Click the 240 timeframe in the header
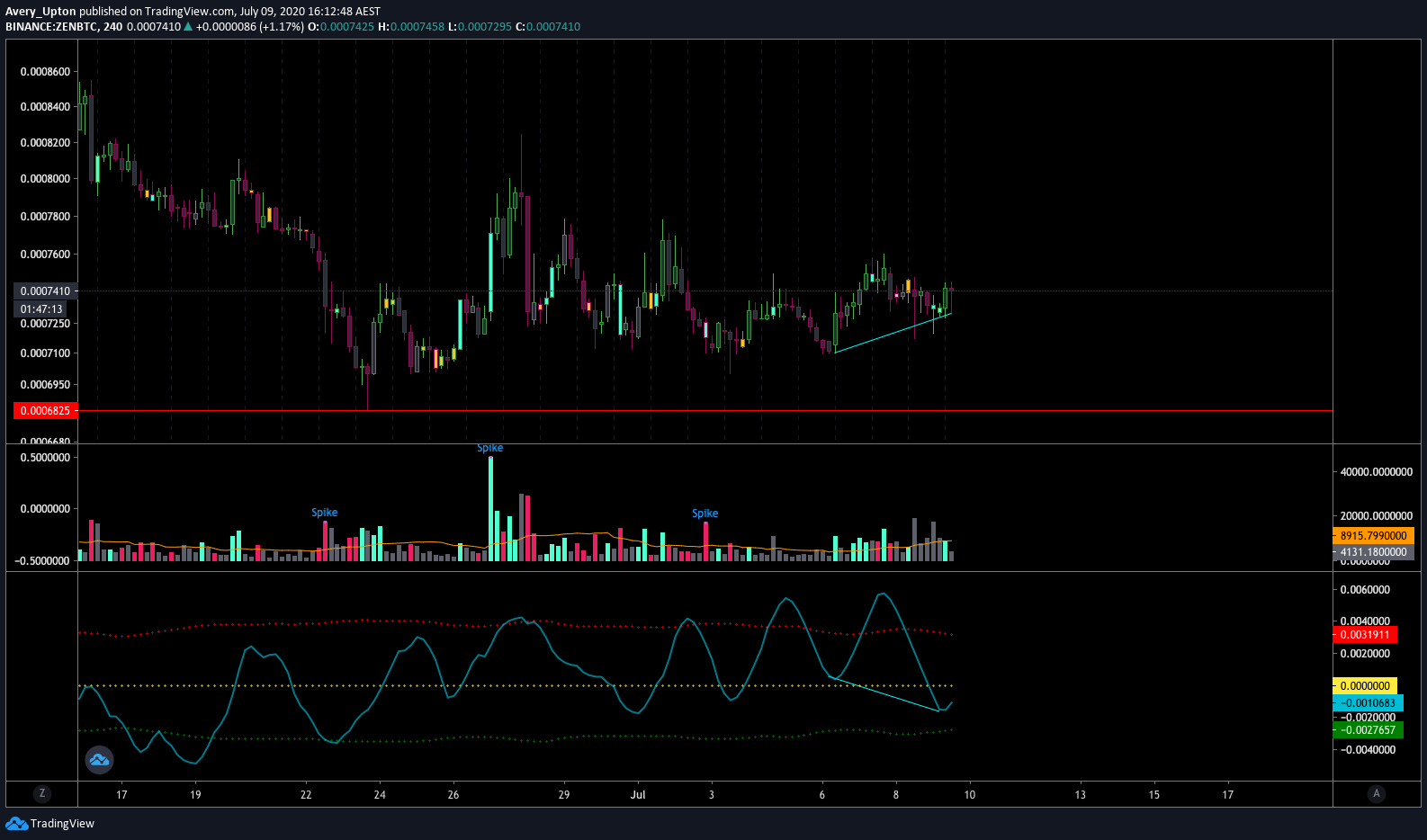Viewport: 1427px width, 840px height. pyautogui.click(x=112, y=27)
